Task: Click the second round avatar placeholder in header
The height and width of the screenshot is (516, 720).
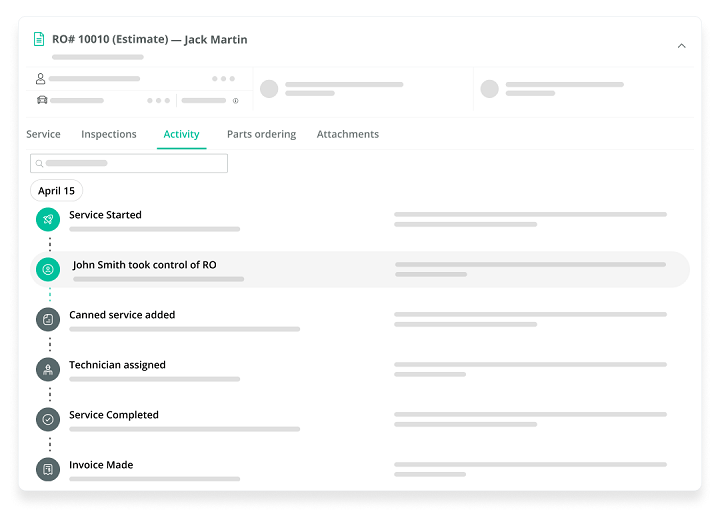Action: coord(489,89)
